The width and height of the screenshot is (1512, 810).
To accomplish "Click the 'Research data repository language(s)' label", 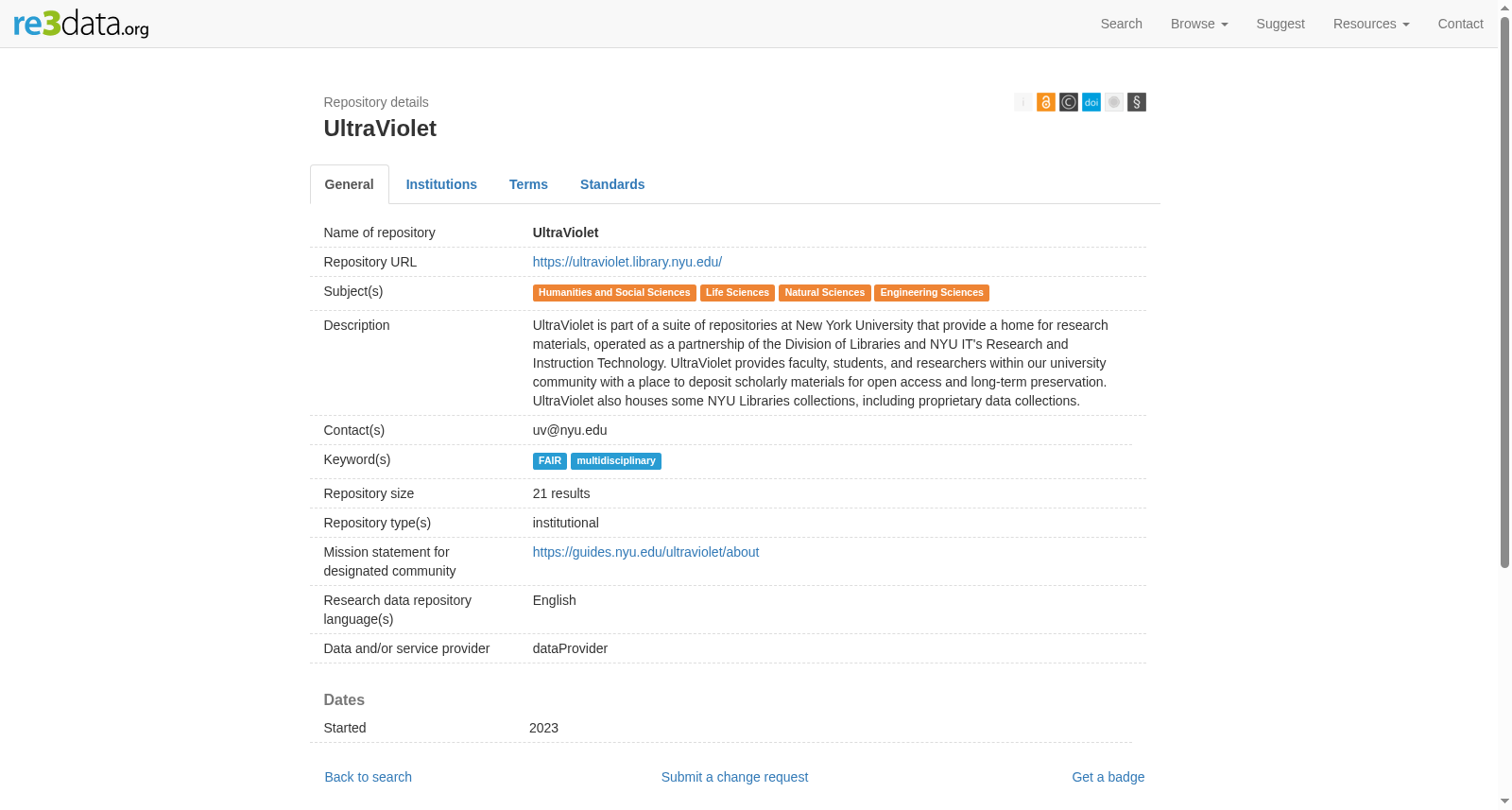I will (398, 610).
